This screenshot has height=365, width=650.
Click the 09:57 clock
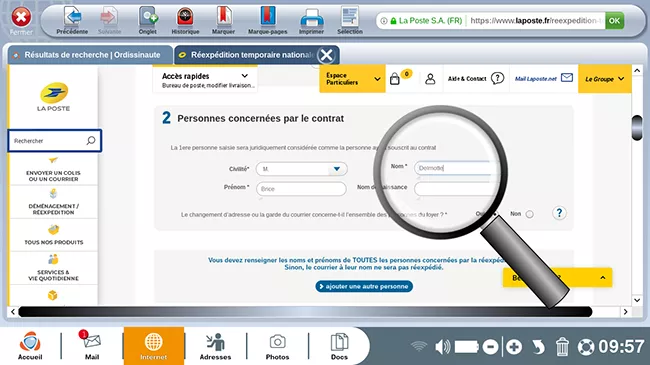click(621, 347)
